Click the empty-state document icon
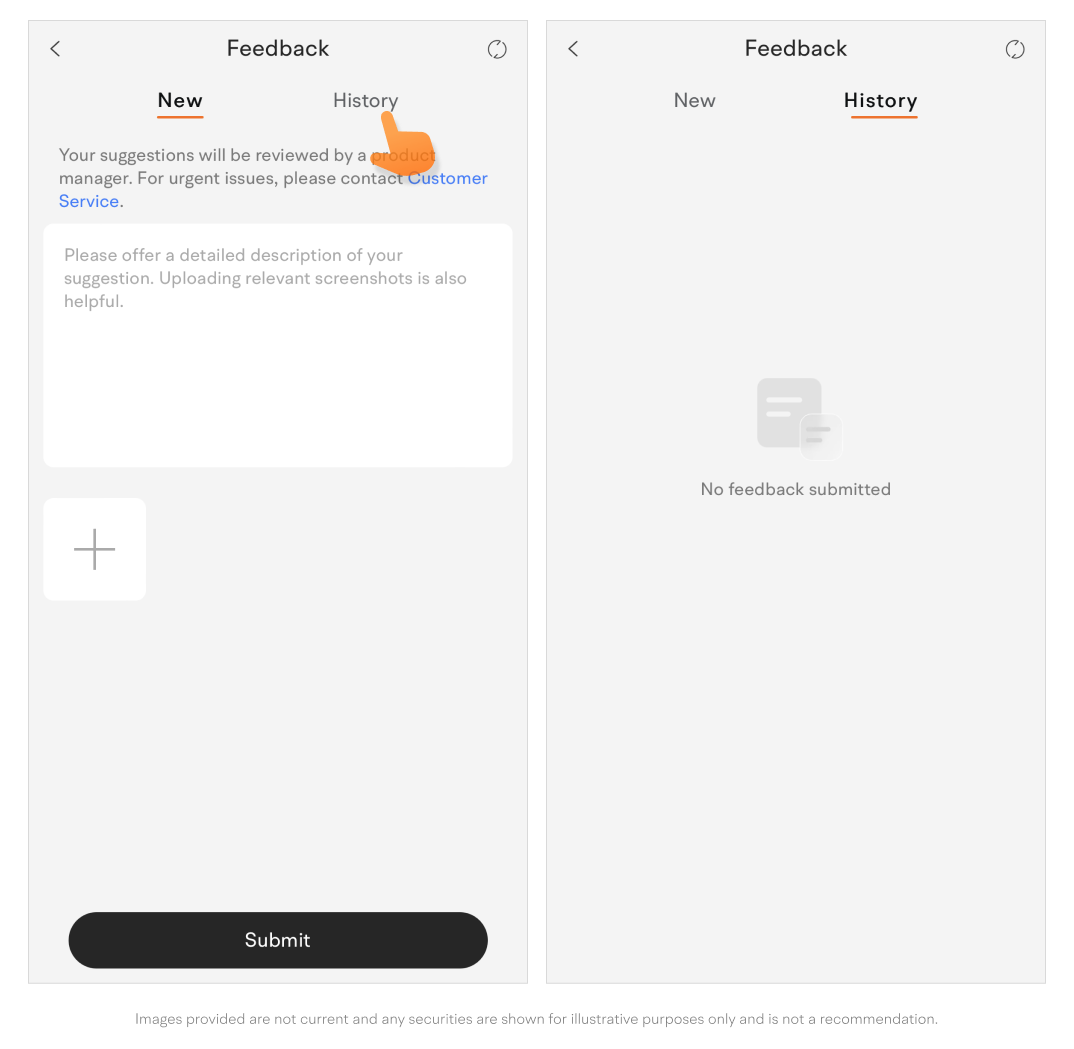Image resolution: width=1074 pixels, height=1049 pixels. coord(799,418)
